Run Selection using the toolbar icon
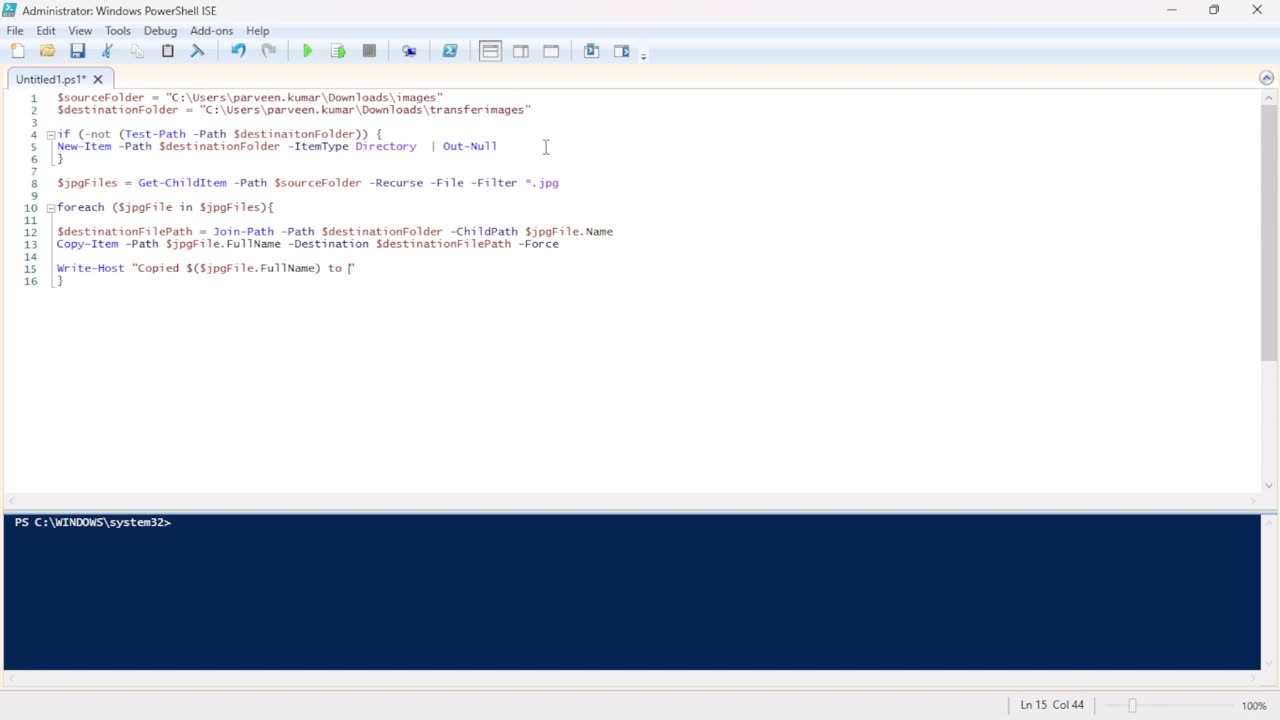This screenshot has height=720, width=1280. pos(338,51)
